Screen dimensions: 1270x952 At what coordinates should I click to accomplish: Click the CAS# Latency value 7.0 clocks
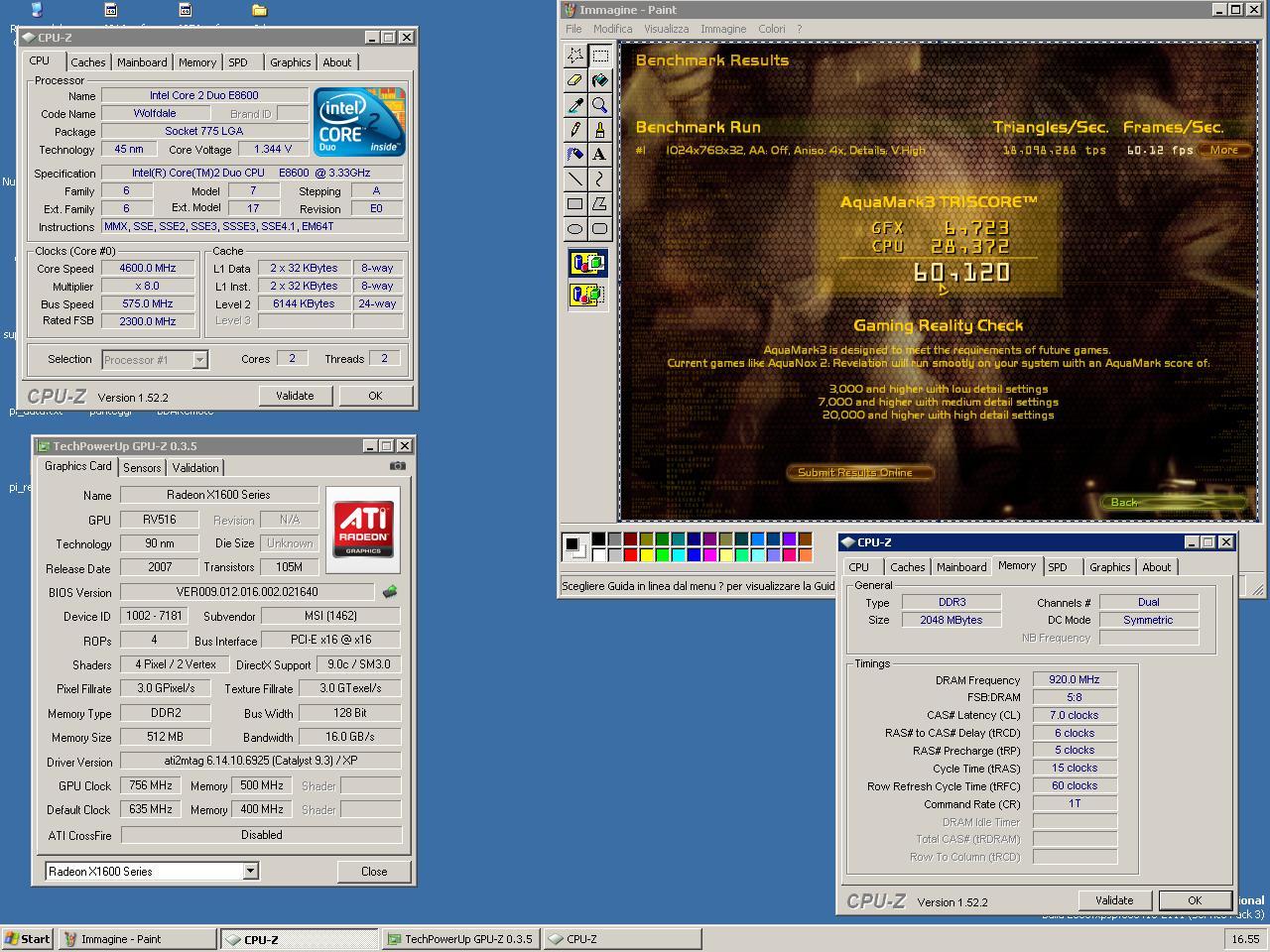tap(1075, 715)
